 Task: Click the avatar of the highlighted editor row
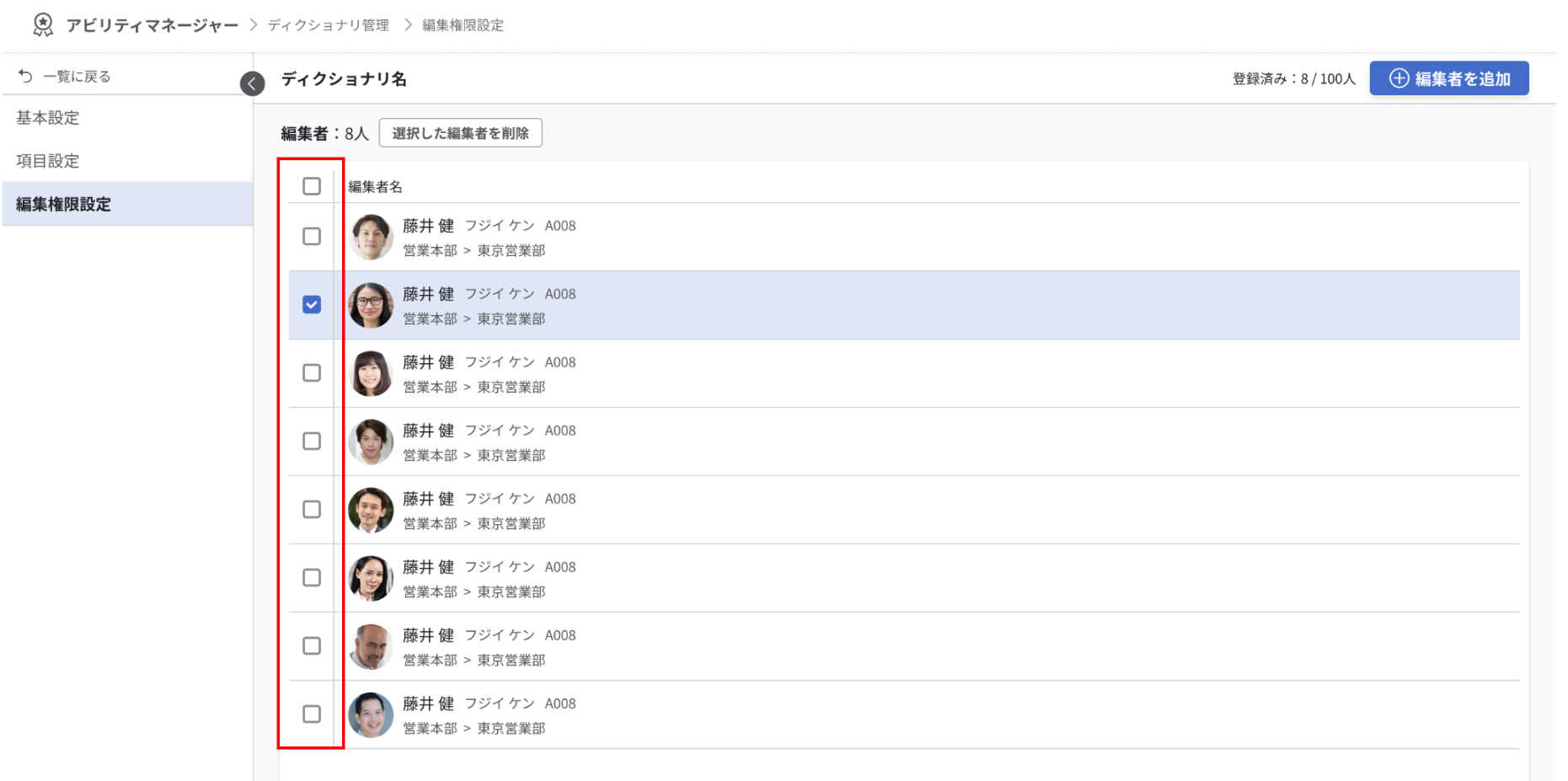point(370,305)
